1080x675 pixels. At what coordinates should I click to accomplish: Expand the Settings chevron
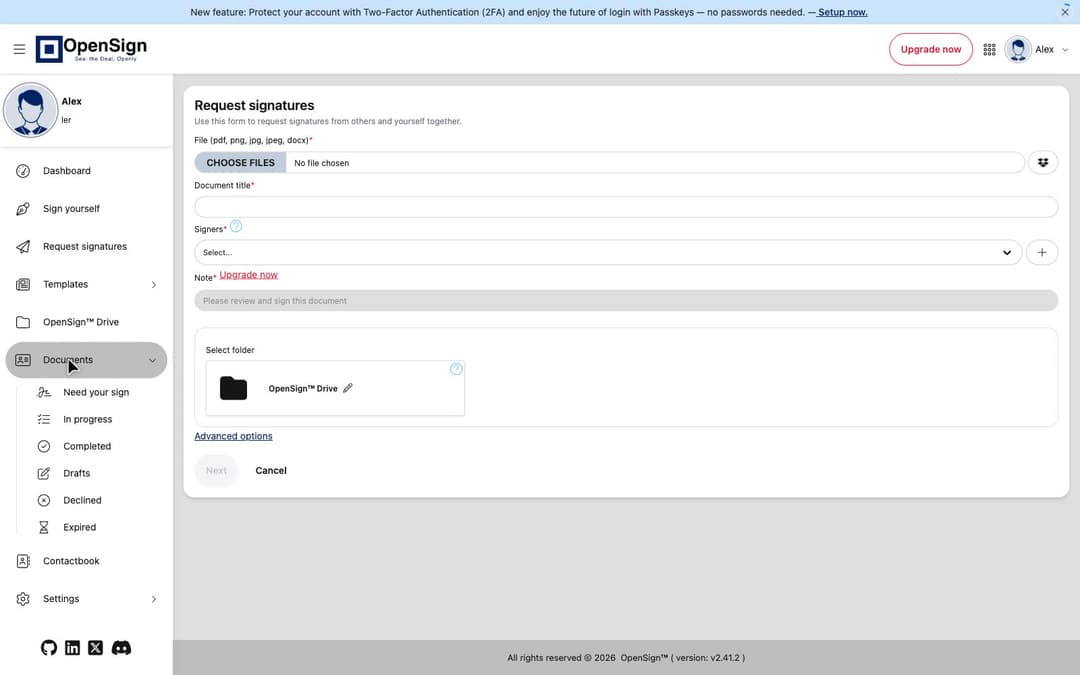point(154,599)
